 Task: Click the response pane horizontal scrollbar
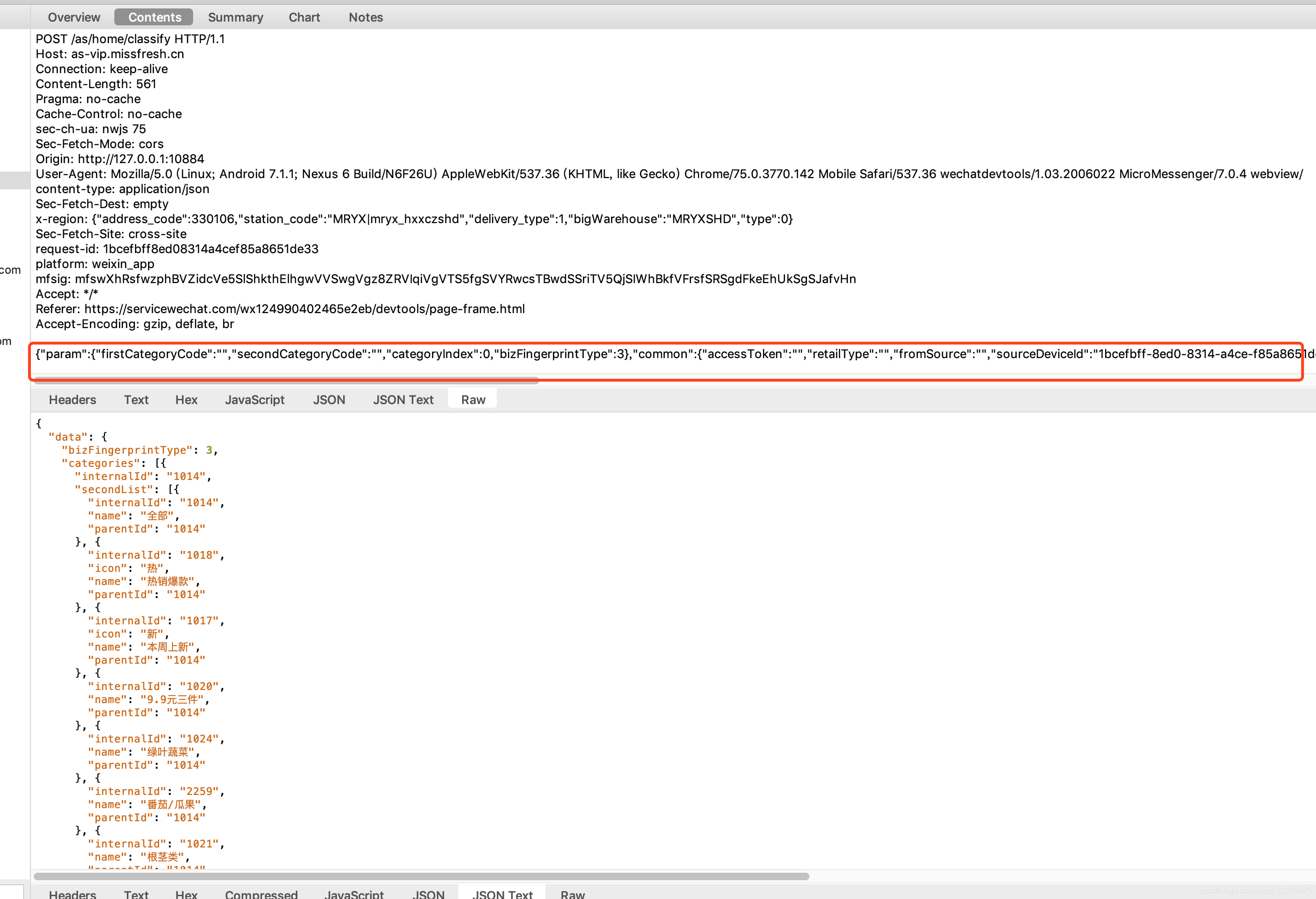[x=421, y=876]
